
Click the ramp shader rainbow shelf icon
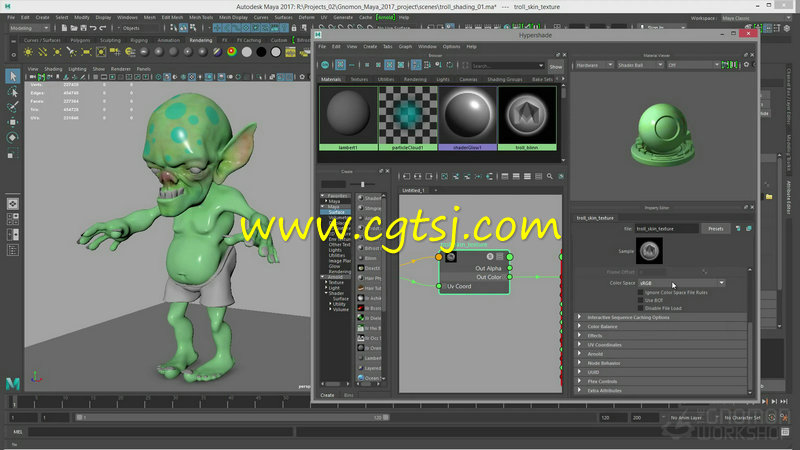tap(232, 52)
